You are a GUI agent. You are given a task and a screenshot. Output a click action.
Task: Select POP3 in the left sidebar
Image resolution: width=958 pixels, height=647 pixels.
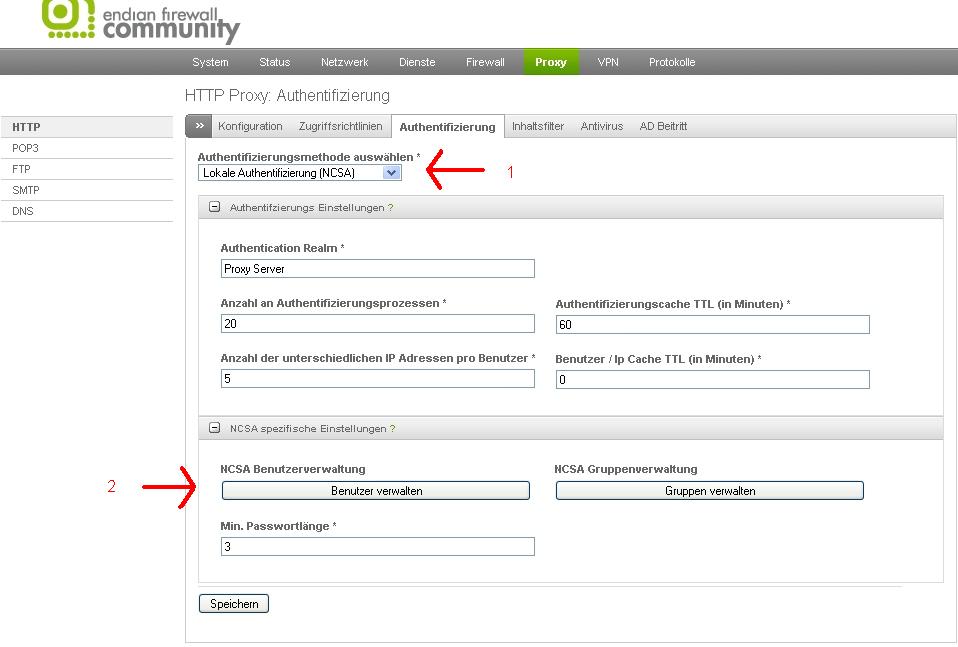[x=26, y=148]
